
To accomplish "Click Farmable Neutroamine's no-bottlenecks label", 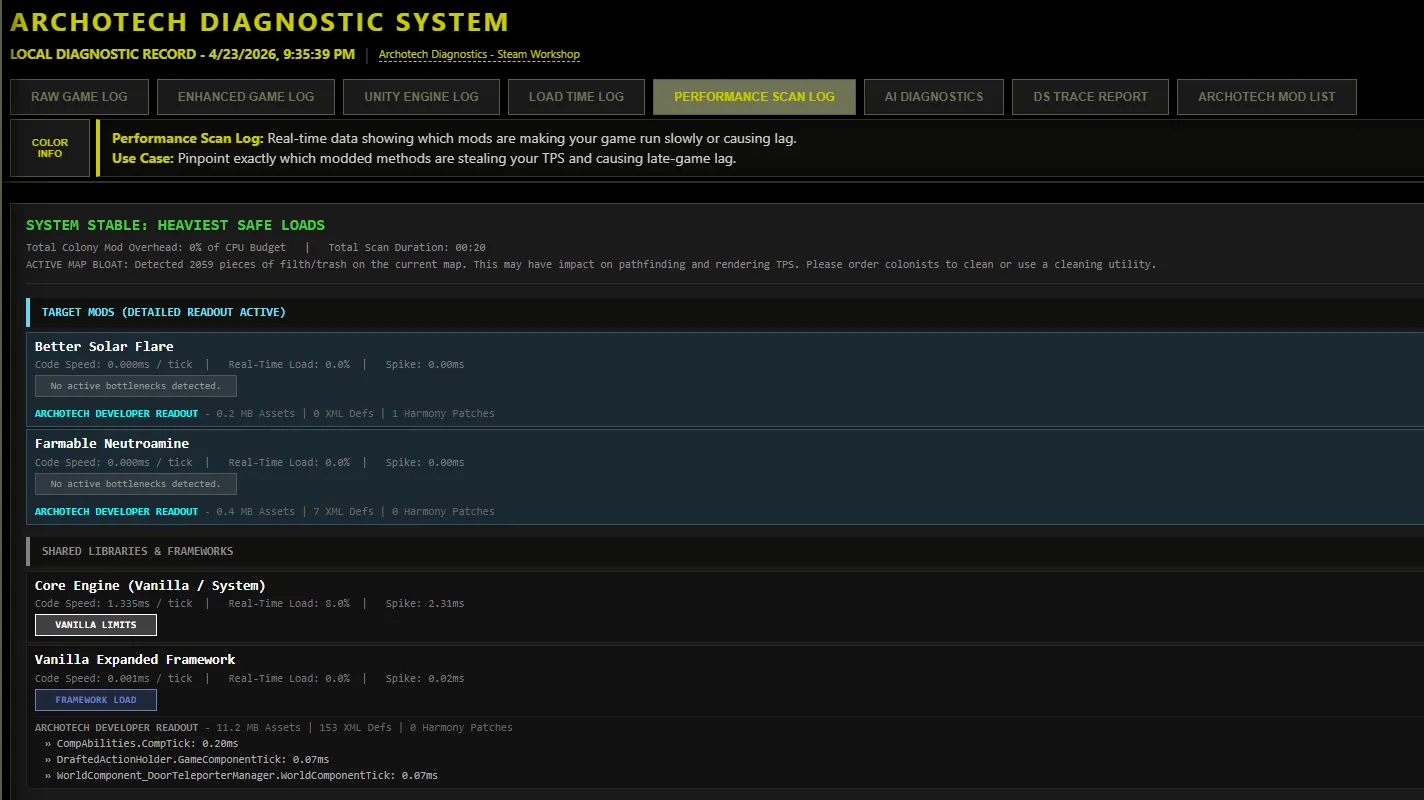I will pos(136,484).
